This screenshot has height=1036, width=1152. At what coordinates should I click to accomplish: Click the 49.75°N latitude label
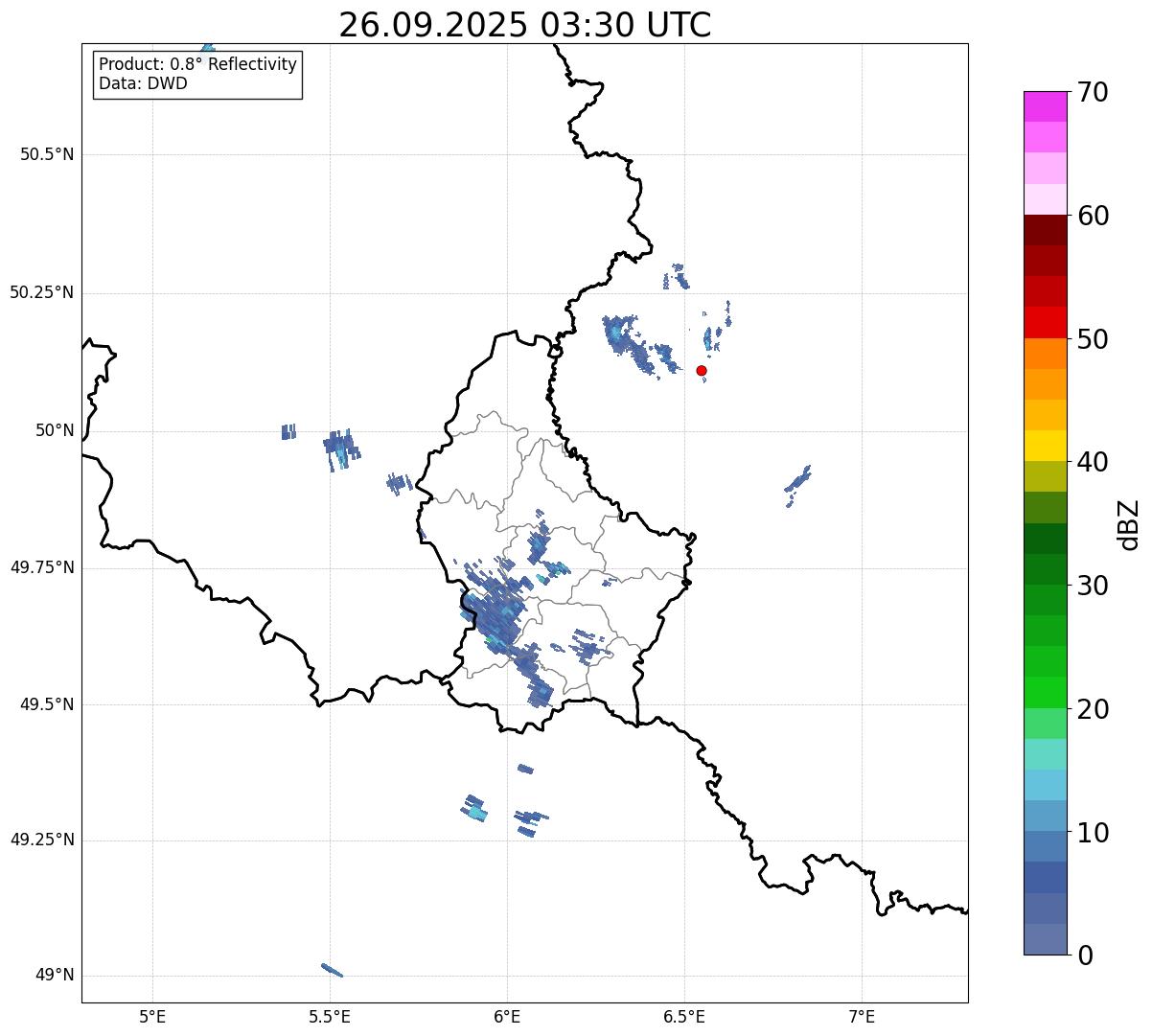click(x=42, y=567)
